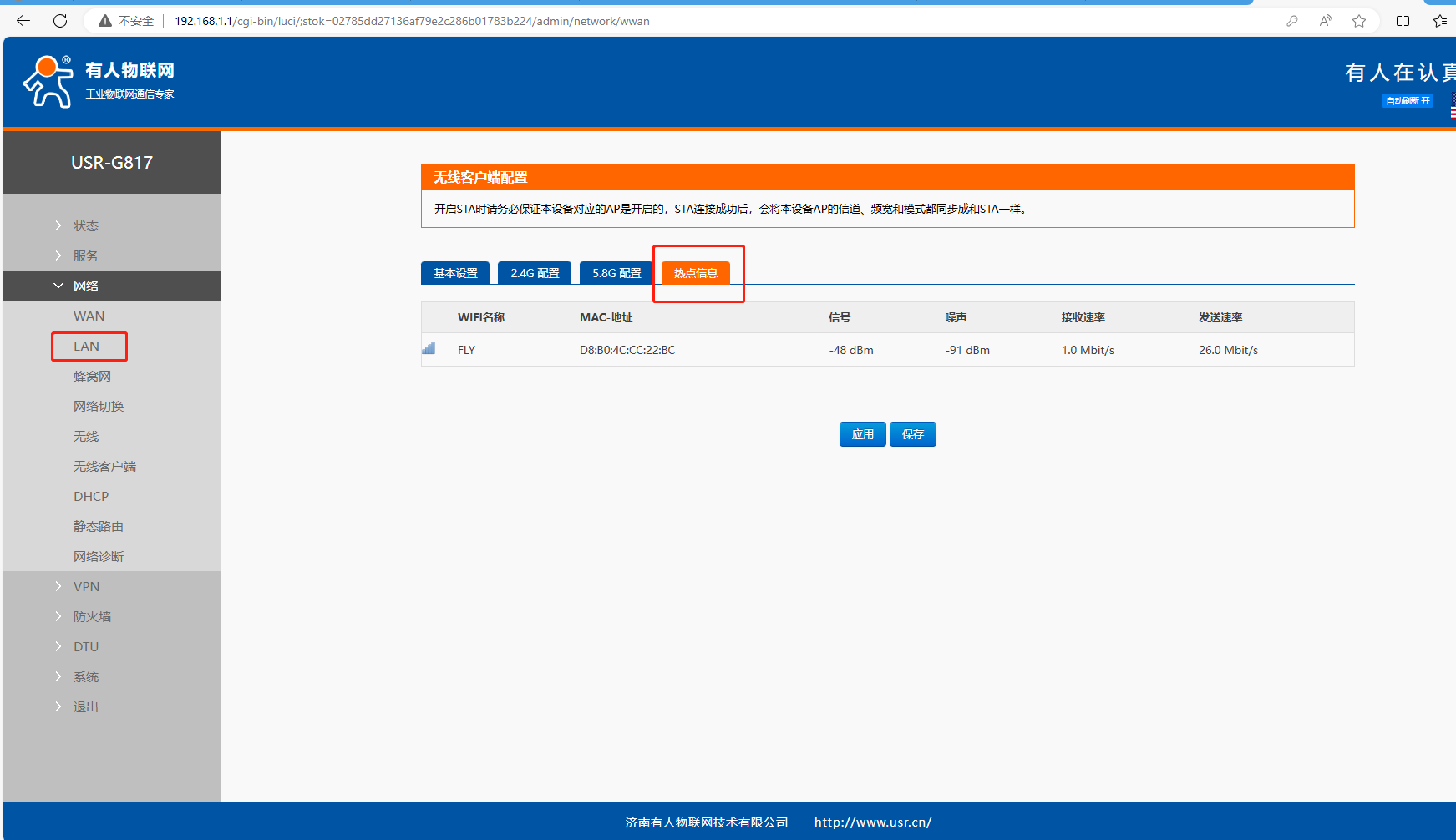The height and width of the screenshot is (840, 1456).
Task: Open the 5.8G 配置 tab
Action: pyautogui.click(x=616, y=273)
